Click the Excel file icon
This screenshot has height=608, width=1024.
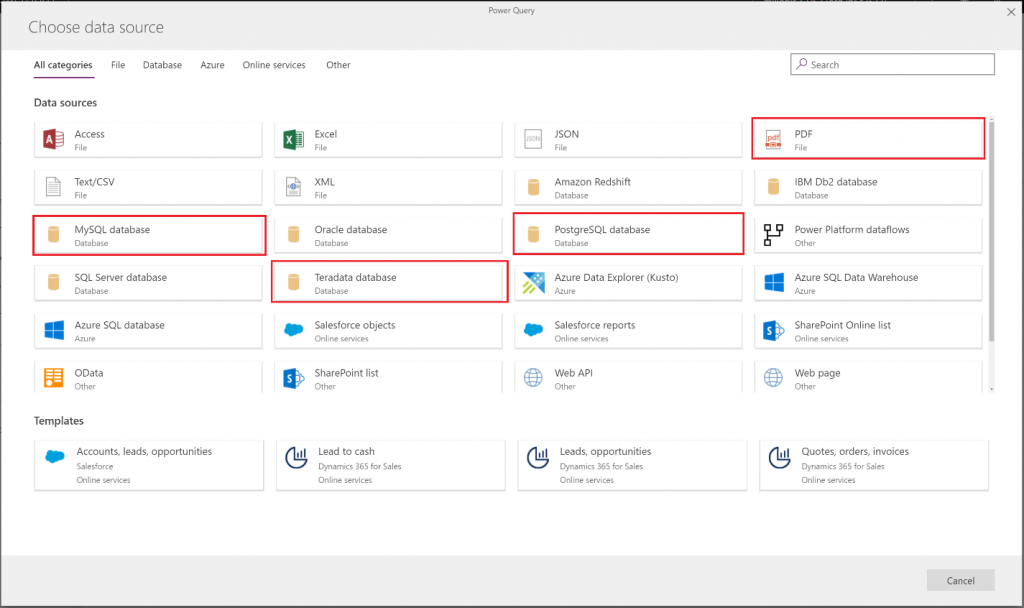[x=293, y=139]
